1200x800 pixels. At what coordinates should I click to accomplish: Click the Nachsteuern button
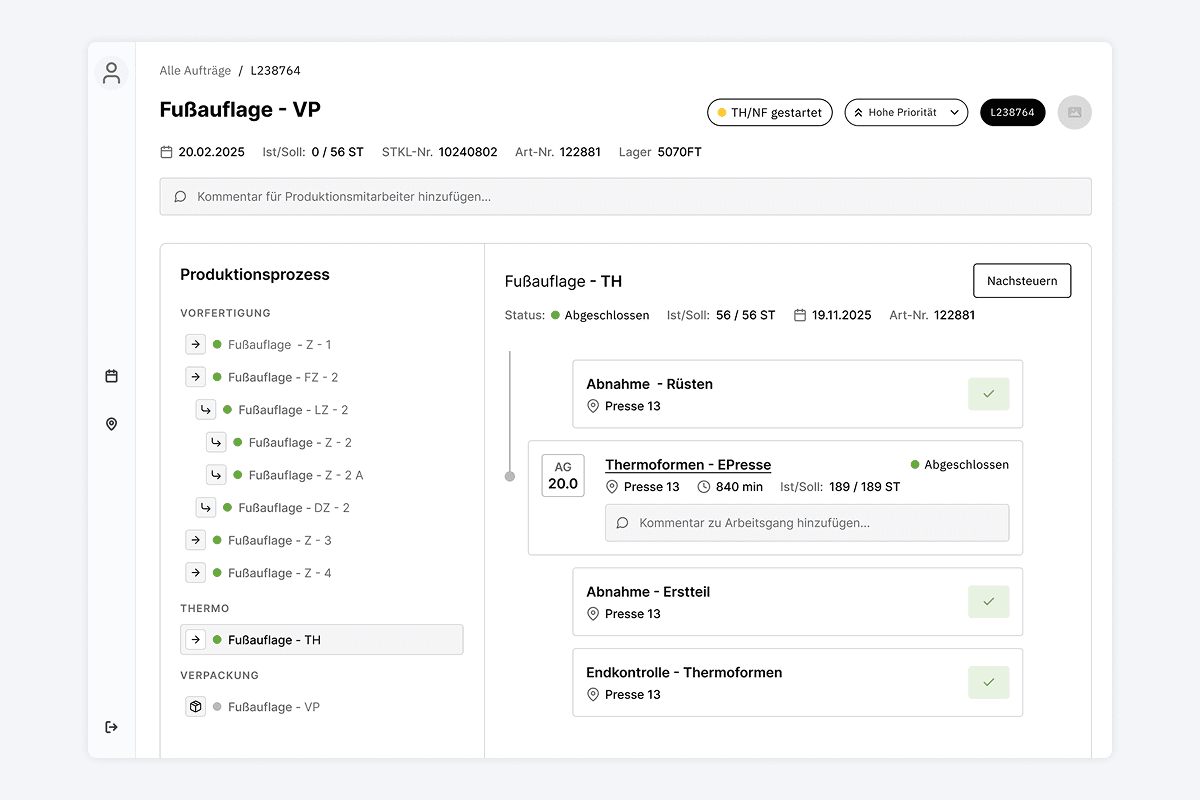(x=1022, y=281)
